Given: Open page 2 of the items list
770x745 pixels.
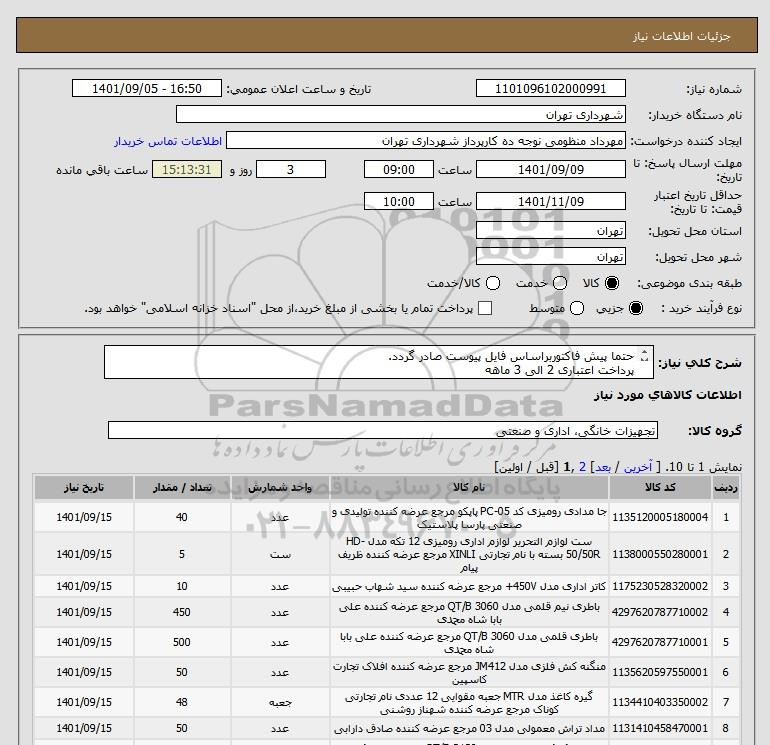Looking at the screenshot, I should (582, 467).
